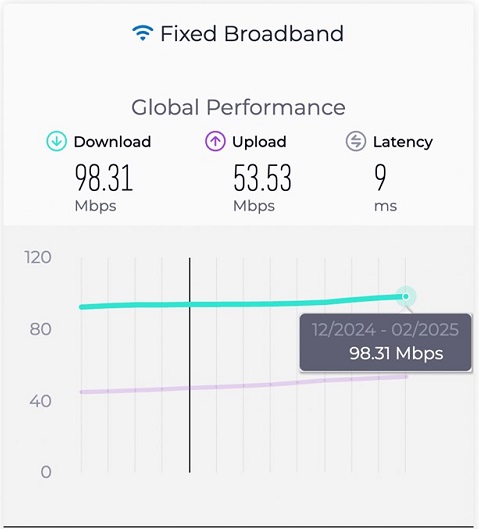
Task: Click the 53.53 upload speed value
Action: pyautogui.click(x=262, y=178)
